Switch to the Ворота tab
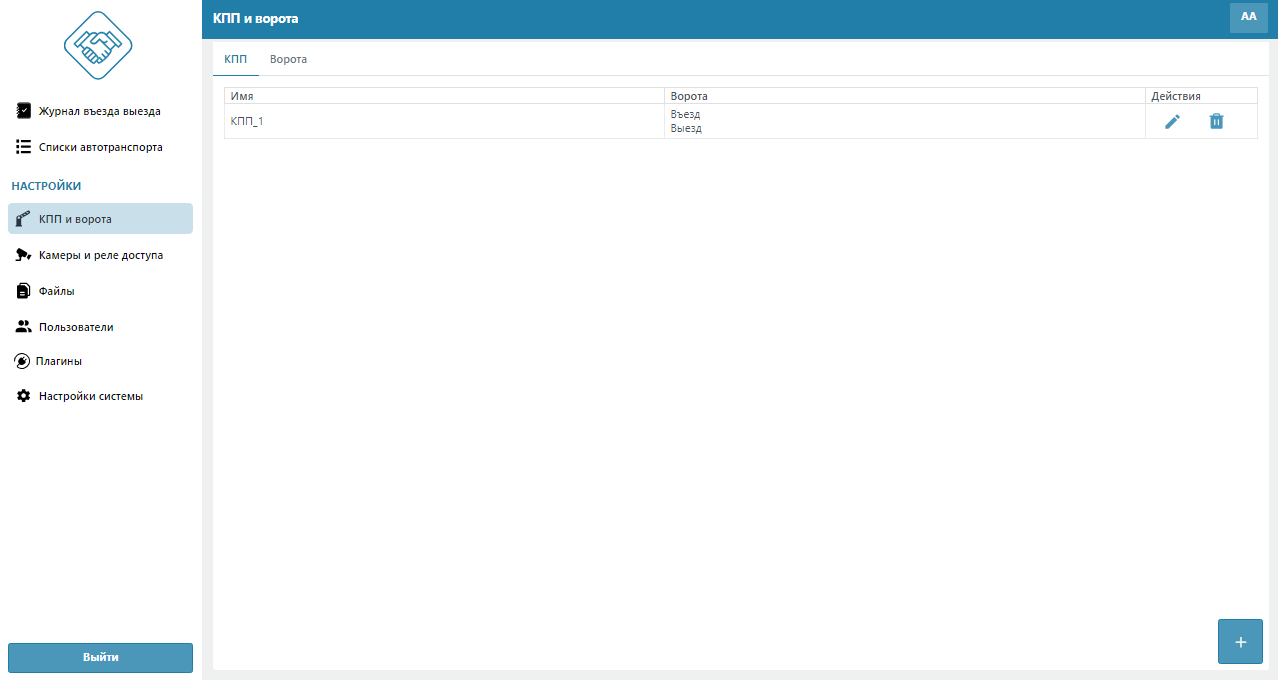 [x=288, y=59]
